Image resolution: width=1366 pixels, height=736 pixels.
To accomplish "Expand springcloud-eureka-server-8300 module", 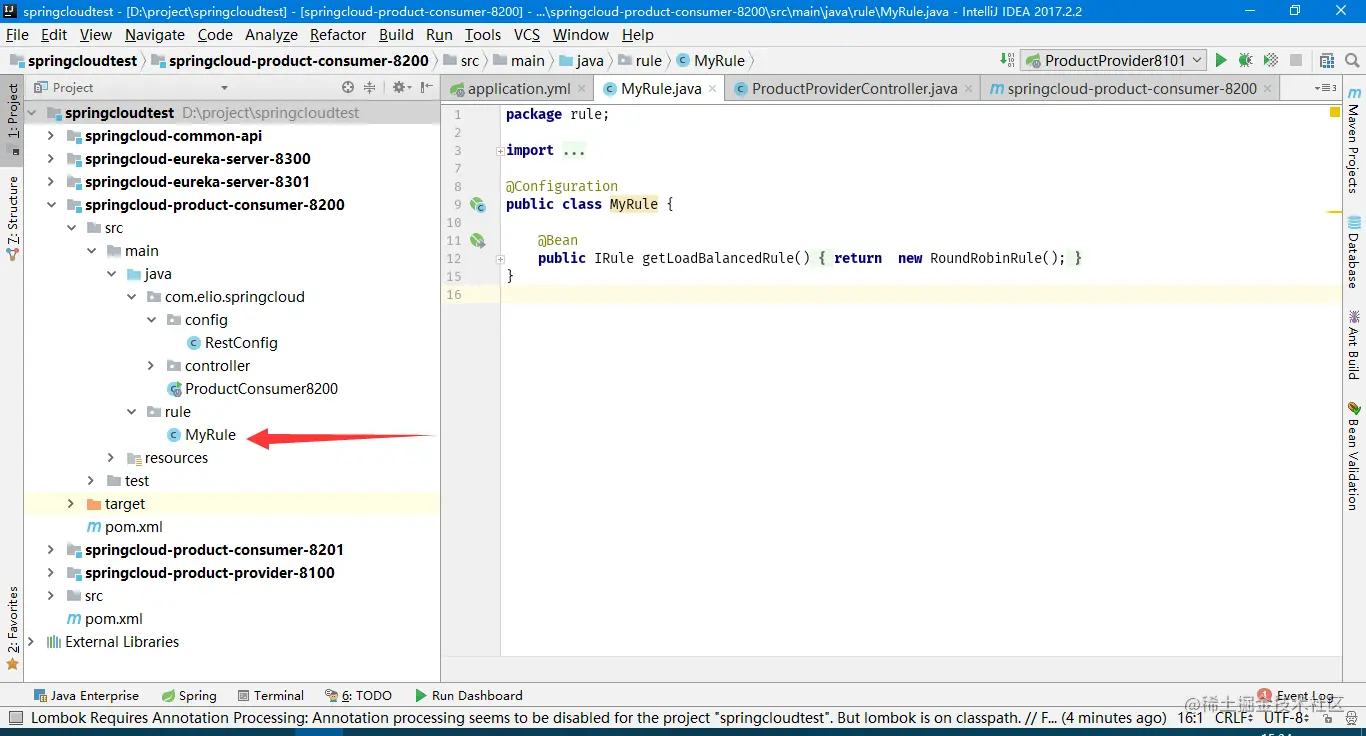I will [51, 158].
